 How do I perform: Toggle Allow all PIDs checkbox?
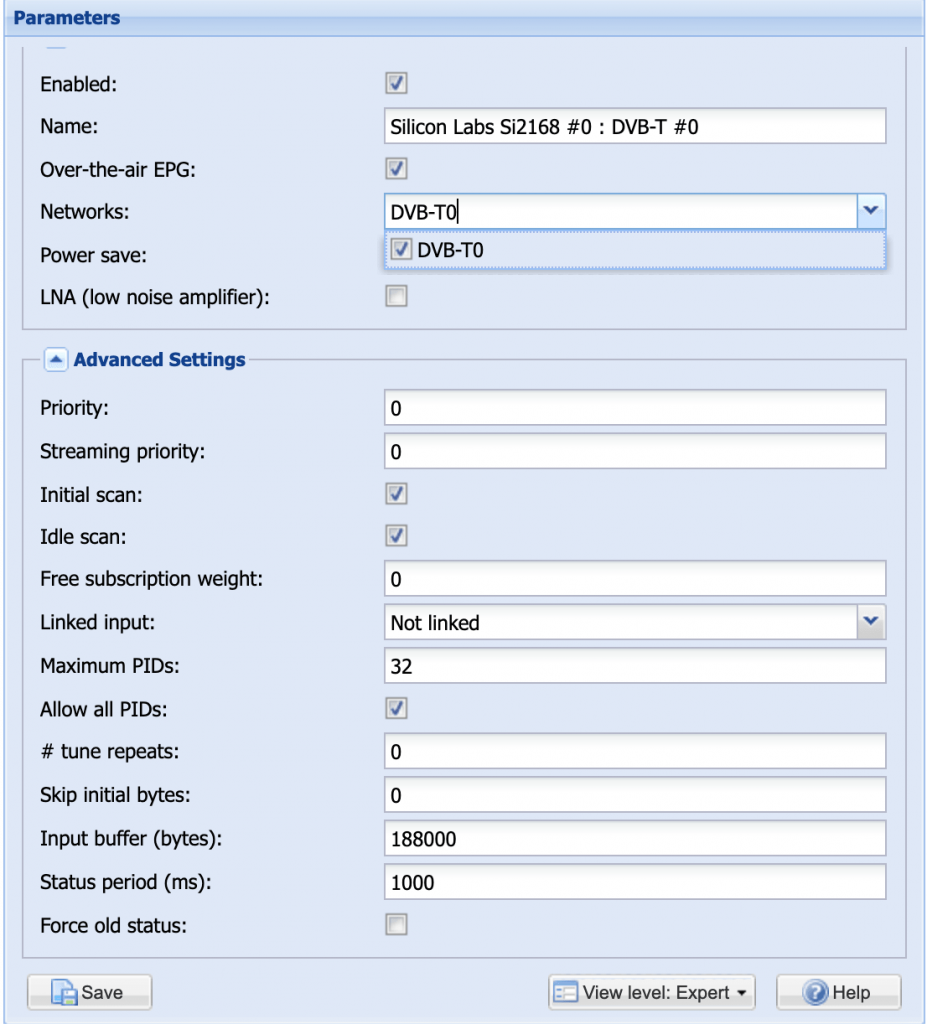[x=397, y=709]
